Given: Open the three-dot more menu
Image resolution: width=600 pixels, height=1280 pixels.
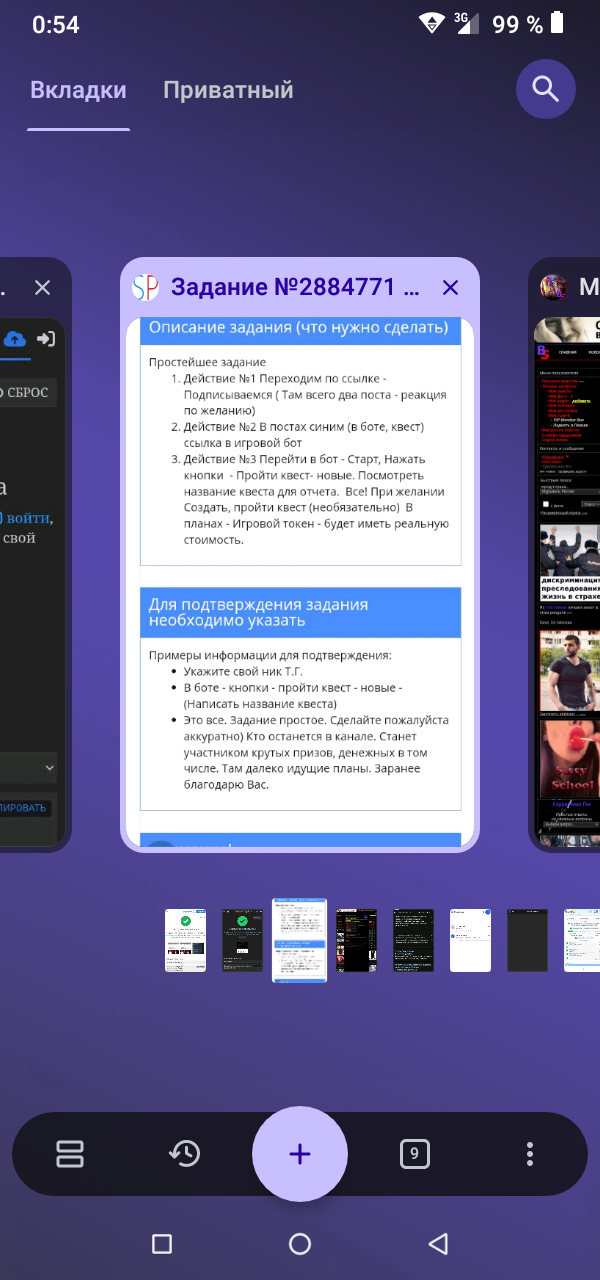Looking at the screenshot, I should (530, 1154).
